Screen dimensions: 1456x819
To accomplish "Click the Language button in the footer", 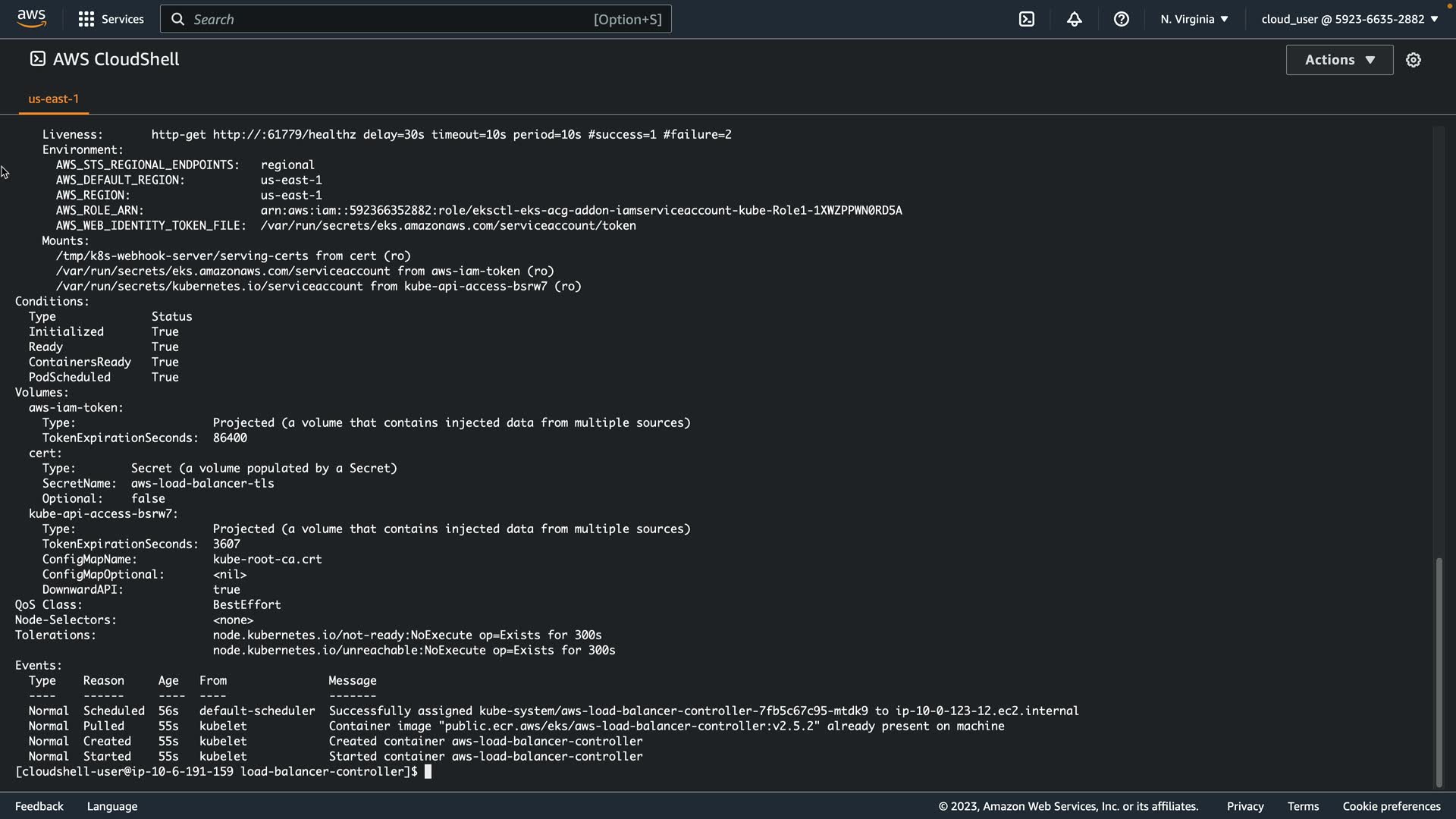I will [112, 806].
